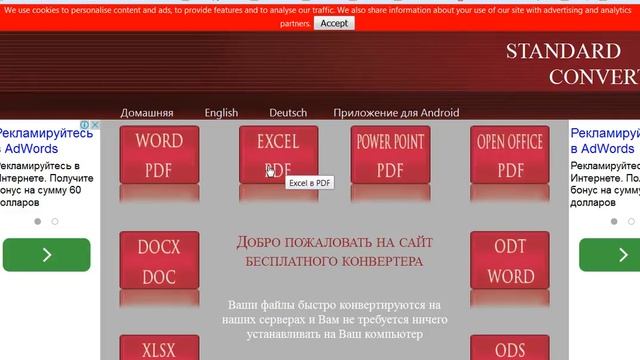Image resolution: width=640 pixels, height=360 pixels.
Task: Click the Добро пожаловать heading text
Action: (x=334, y=251)
